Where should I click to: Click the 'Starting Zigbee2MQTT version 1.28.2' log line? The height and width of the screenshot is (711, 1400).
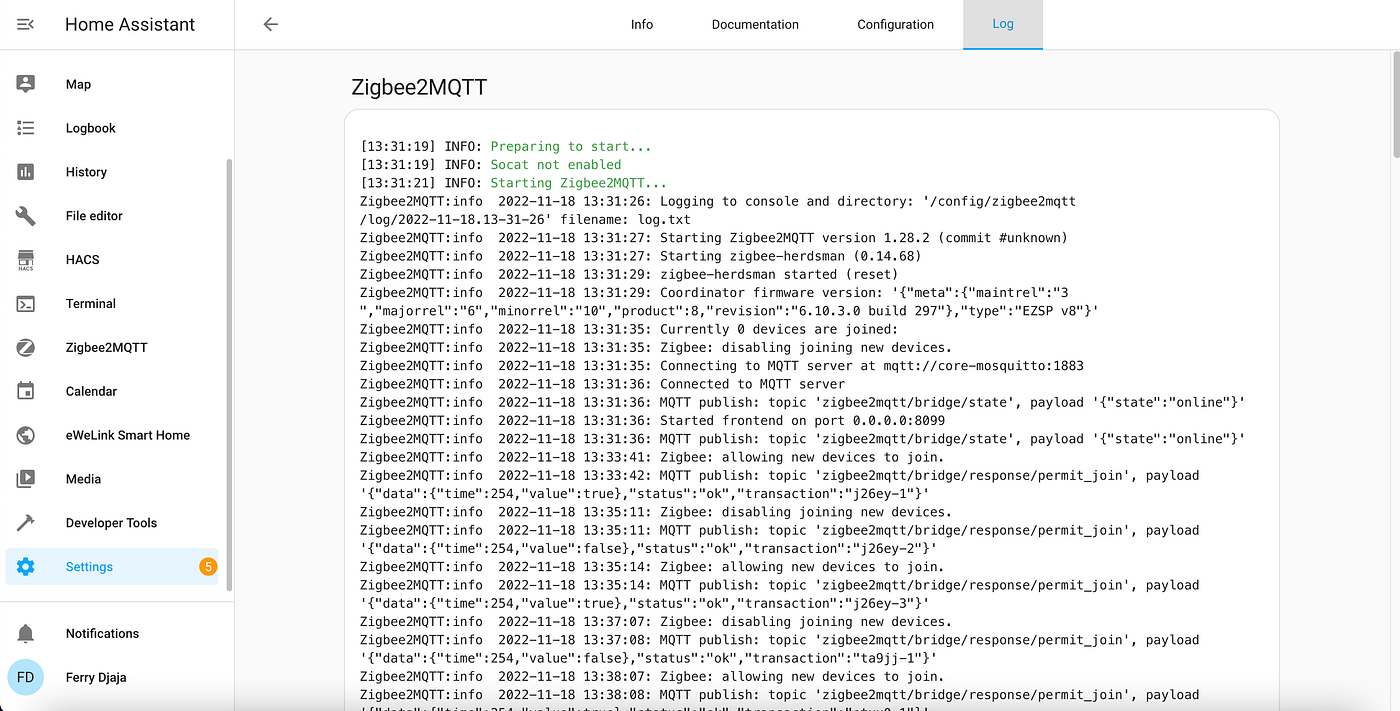coord(714,238)
